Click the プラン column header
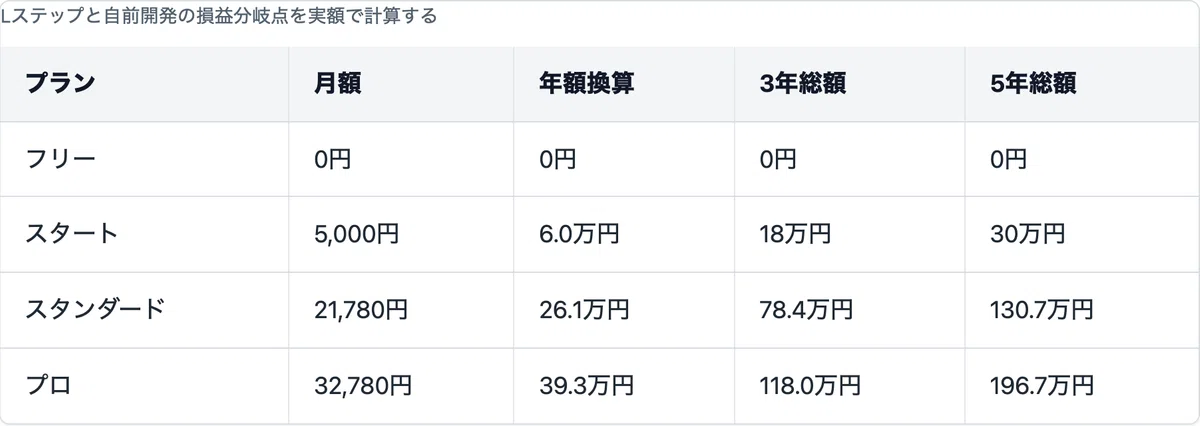 59,84
